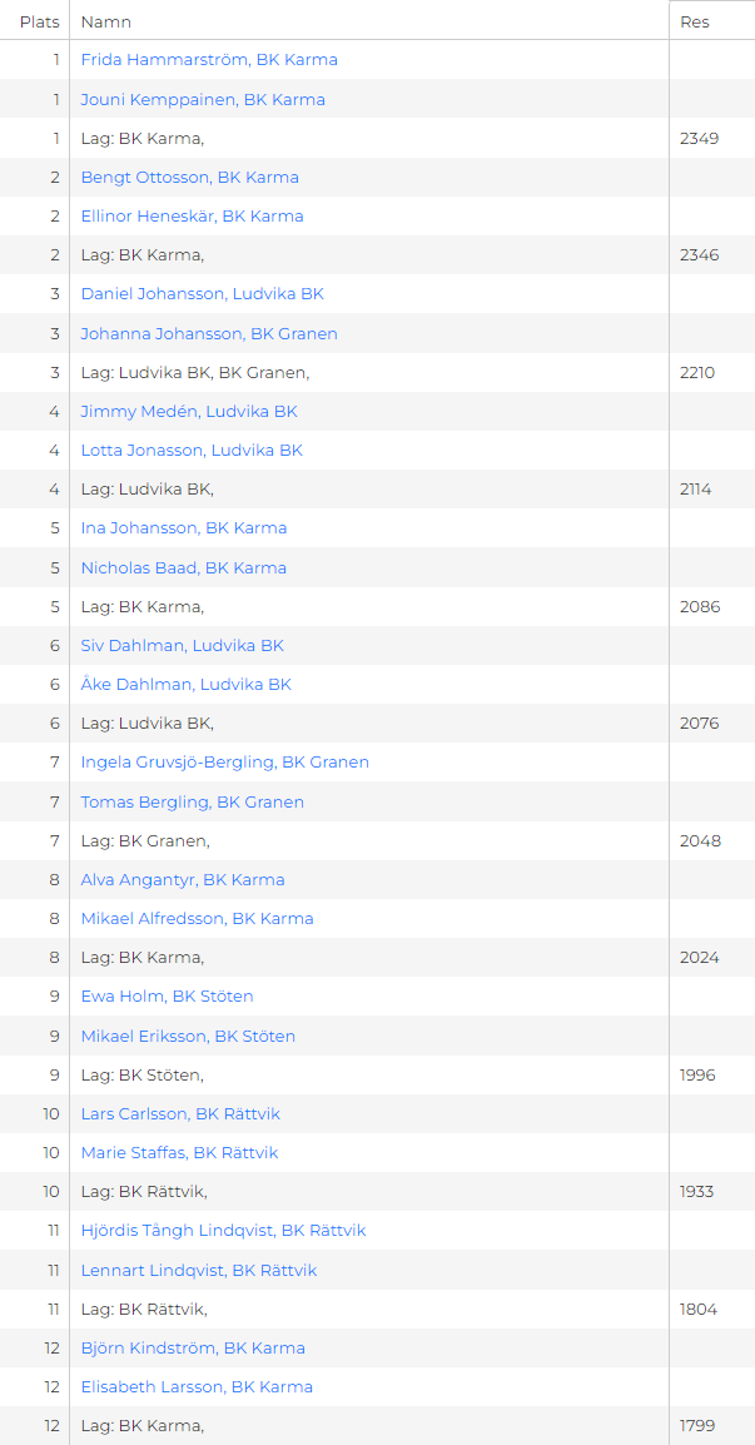This screenshot has height=1445, width=755.
Task: Click the Res column header
Action: click(x=694, y=21)
